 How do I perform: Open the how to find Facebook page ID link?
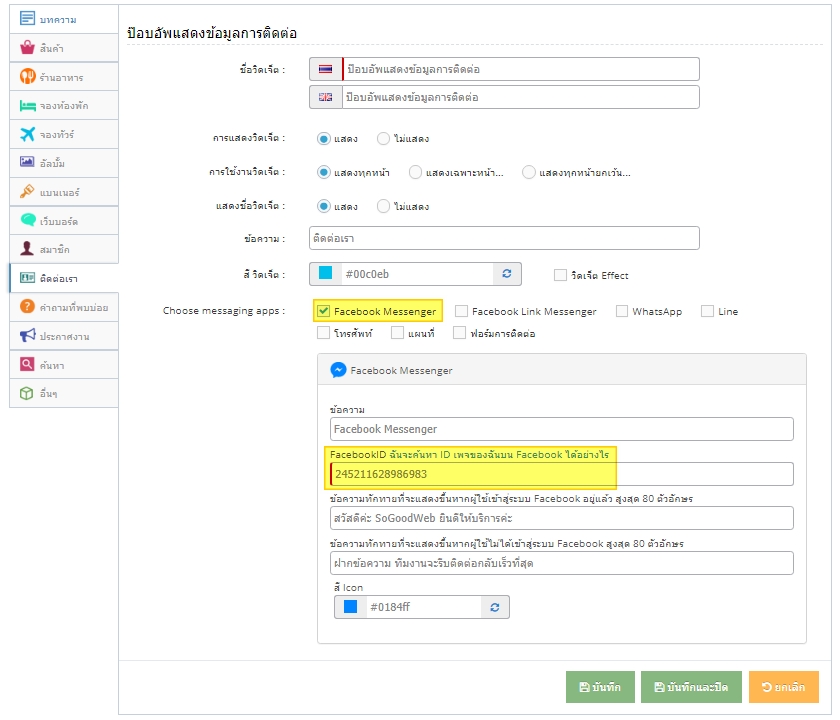[499, 455]
